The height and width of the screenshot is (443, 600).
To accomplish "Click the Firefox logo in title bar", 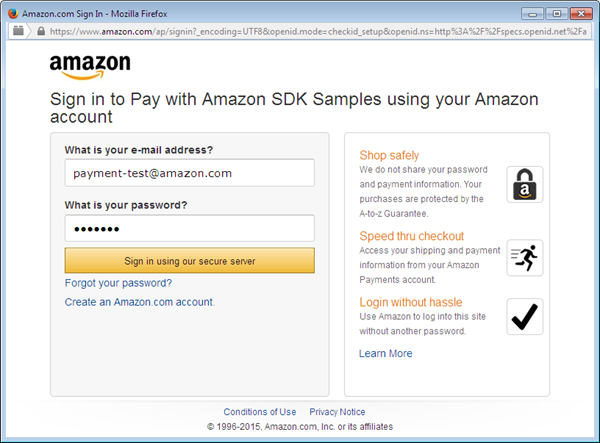I will coord(13,13).
